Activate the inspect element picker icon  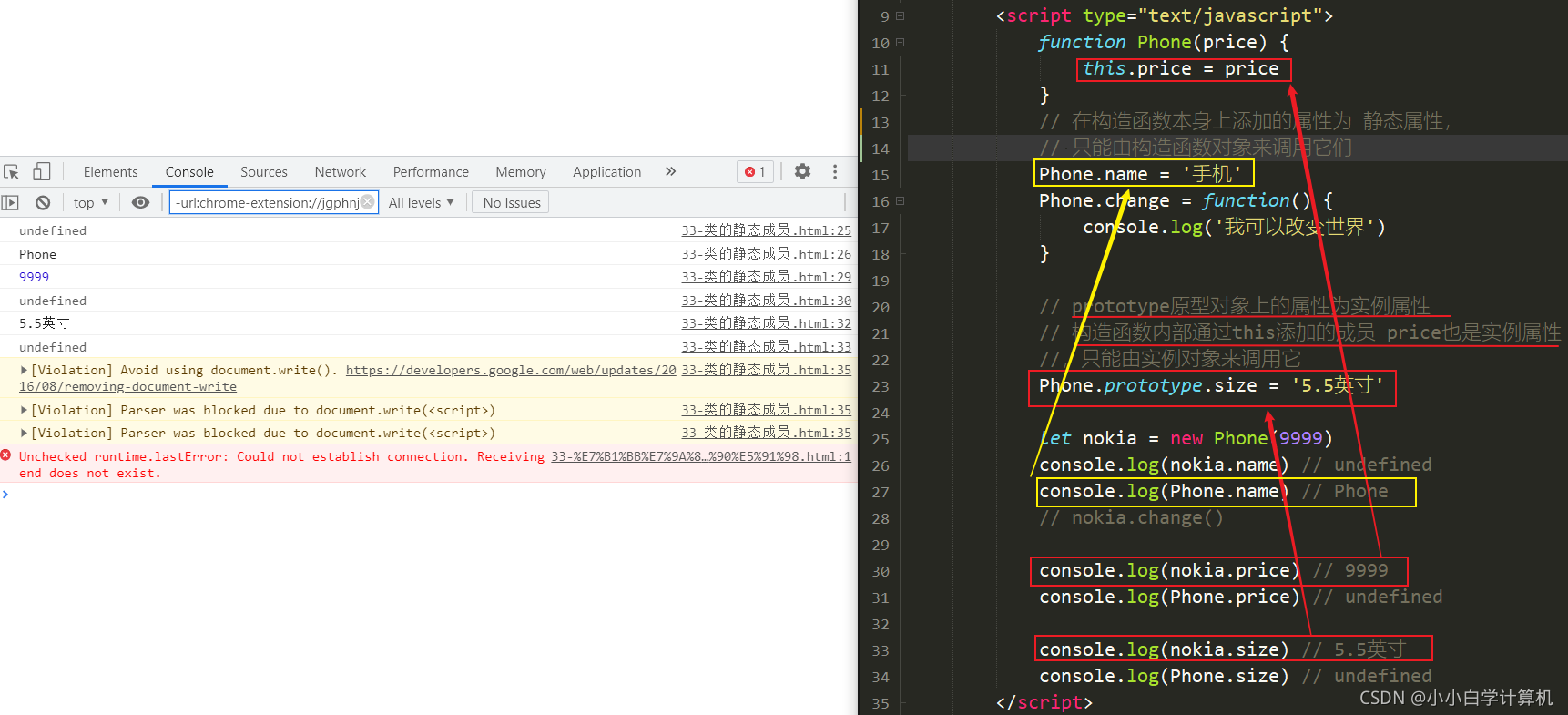12,171
